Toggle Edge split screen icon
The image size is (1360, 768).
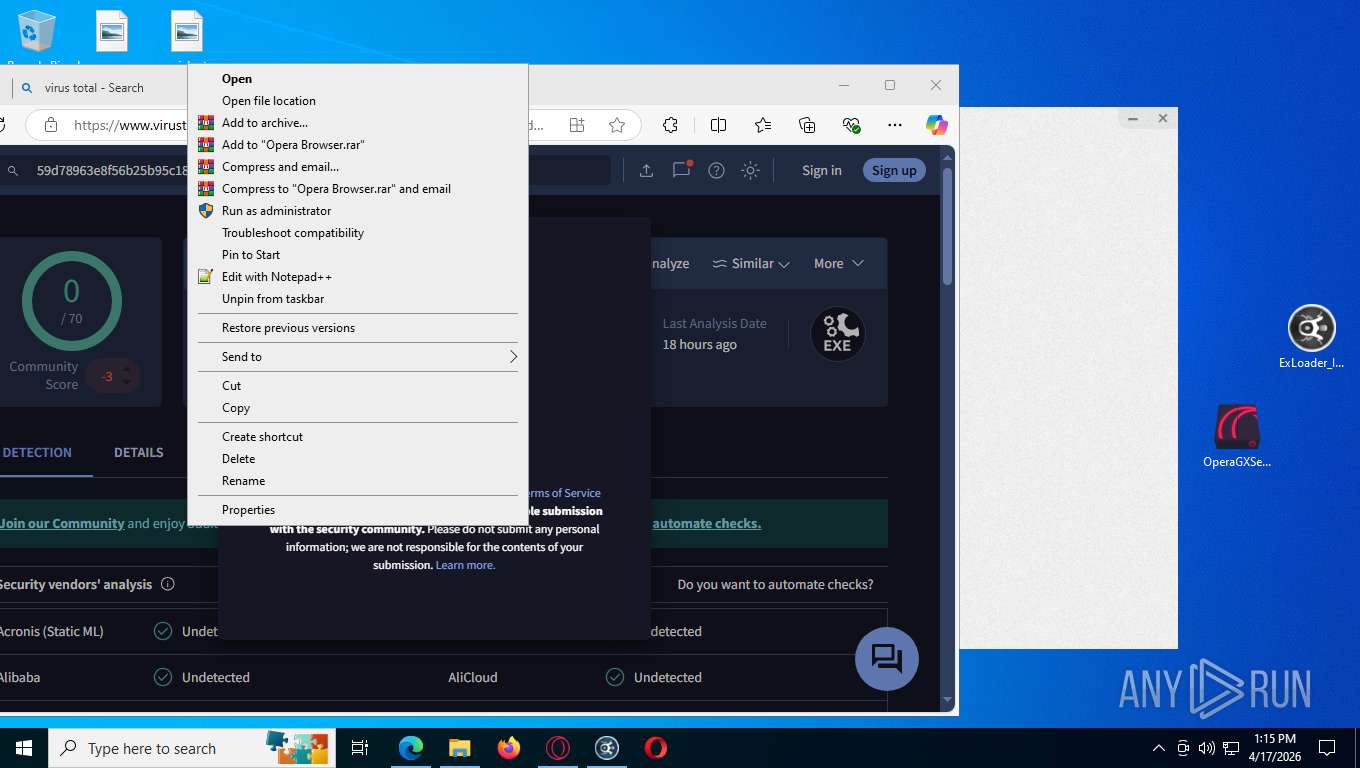pos(718,125)
